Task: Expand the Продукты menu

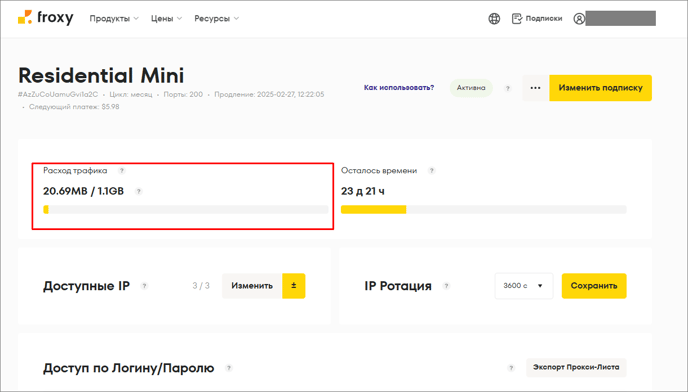Action: [114, 18]
